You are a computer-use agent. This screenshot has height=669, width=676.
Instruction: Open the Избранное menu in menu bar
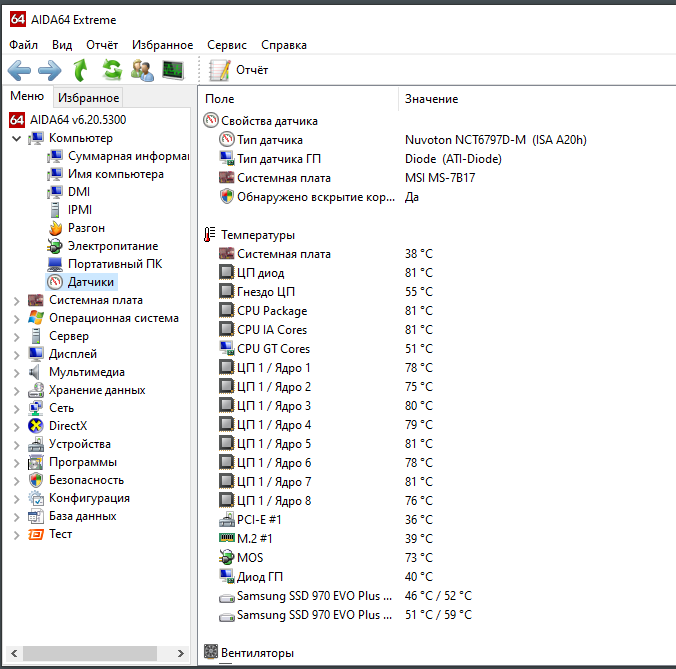pyautogui.click(x=163, y=45)
